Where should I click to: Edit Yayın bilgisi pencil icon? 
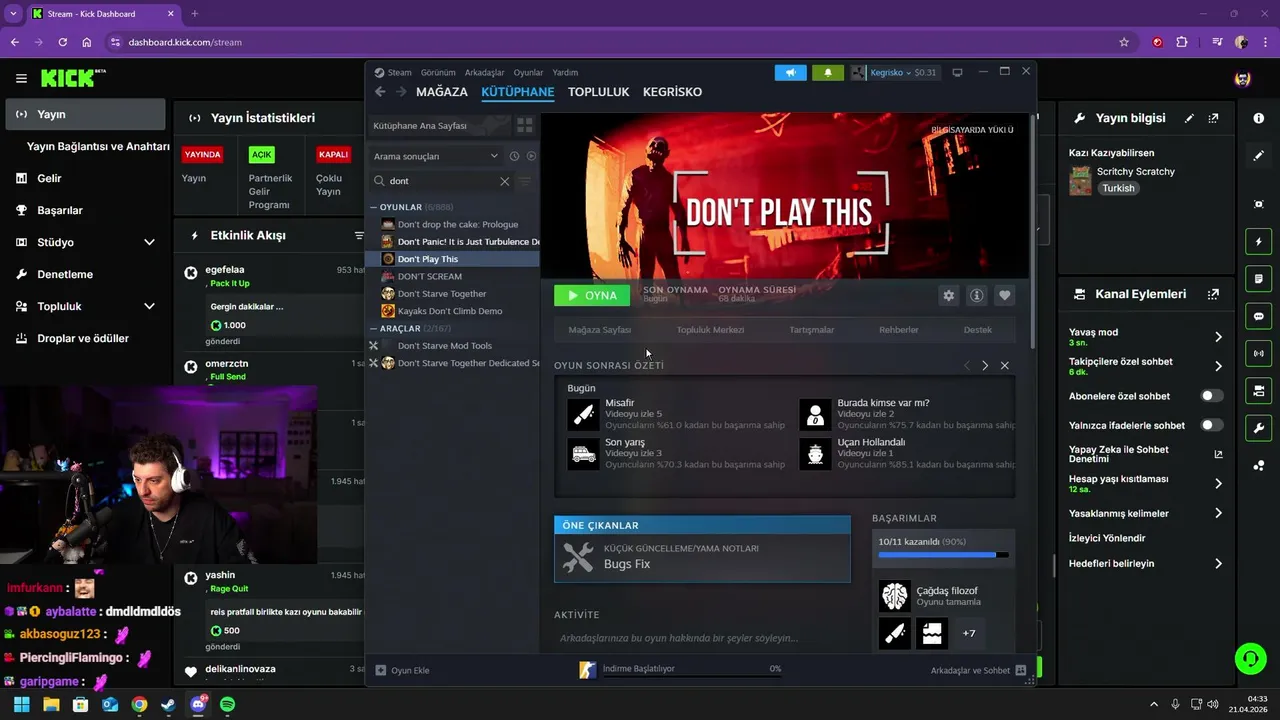click(x=1189, y=118)
